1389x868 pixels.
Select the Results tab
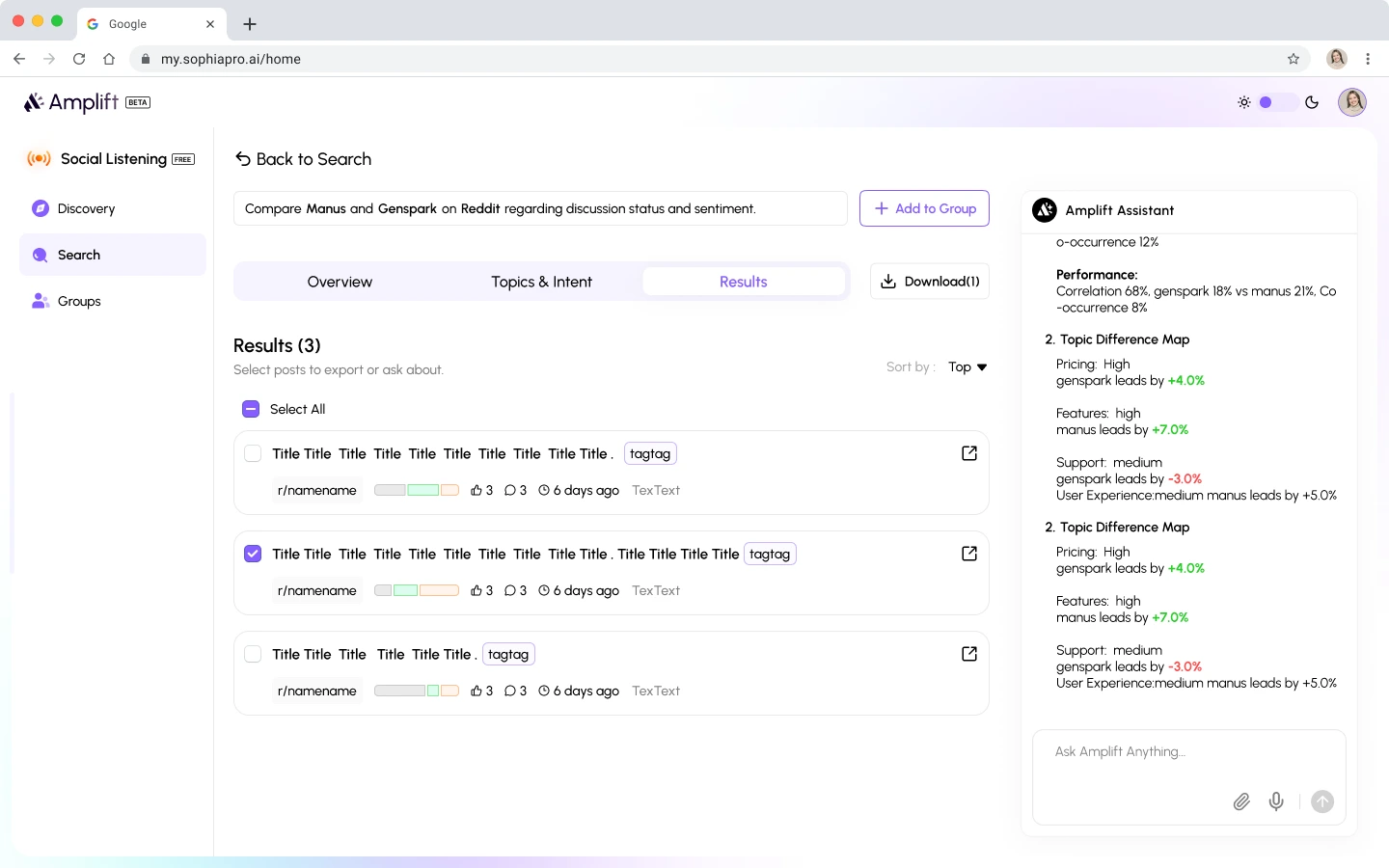click(744, 282)
